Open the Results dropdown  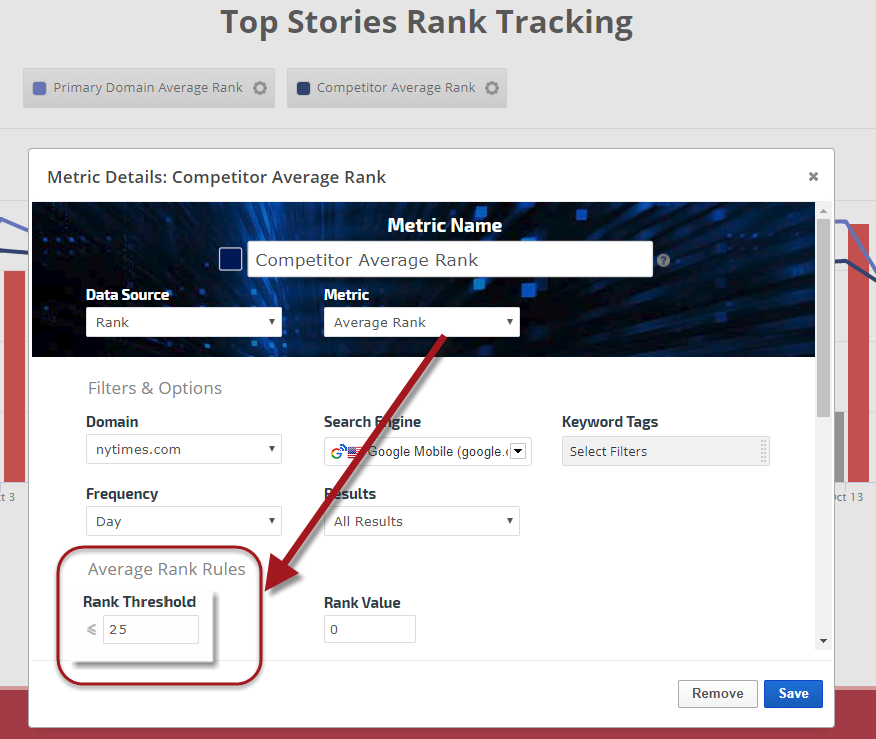tap(421, 521)
